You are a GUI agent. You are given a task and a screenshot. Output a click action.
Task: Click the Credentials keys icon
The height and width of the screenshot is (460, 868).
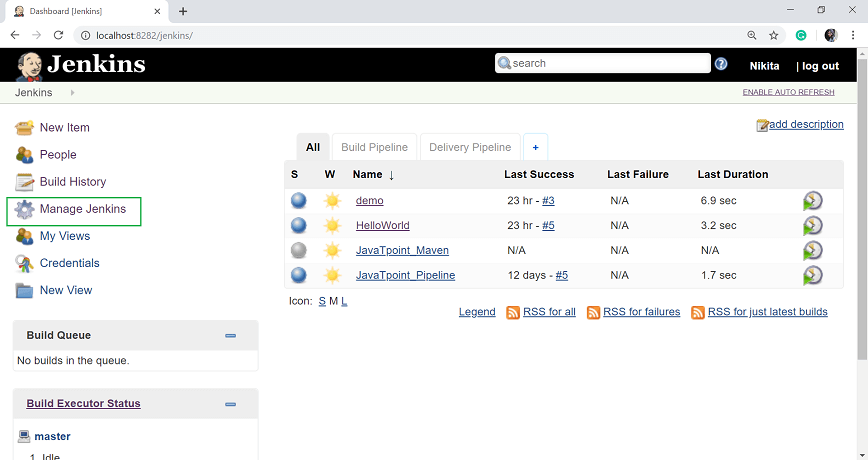[x=24, y=263]
